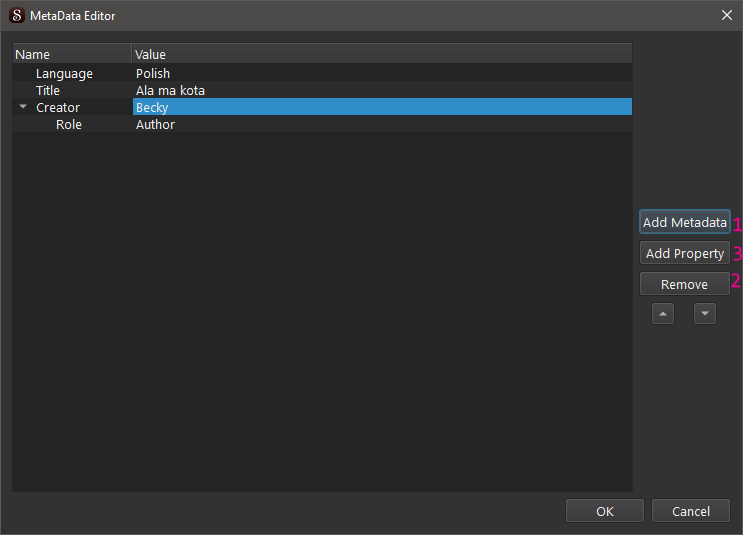Viewport: 743px width, 535px height.
Task: Remove the selected metadata entry
Action: click(x=685, y=284)
